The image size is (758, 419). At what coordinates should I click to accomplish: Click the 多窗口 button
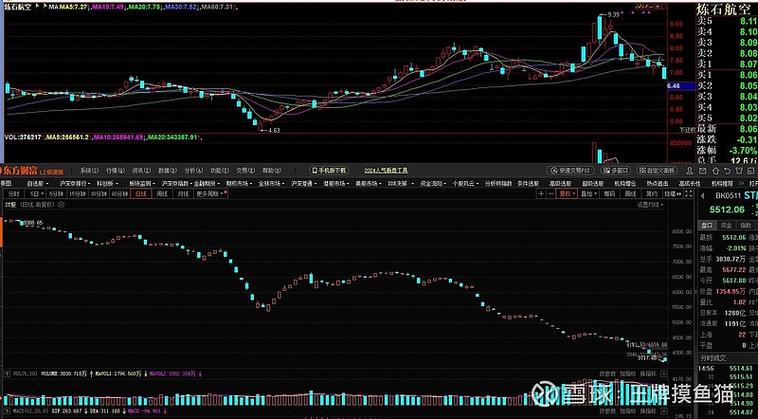point(615,171)
